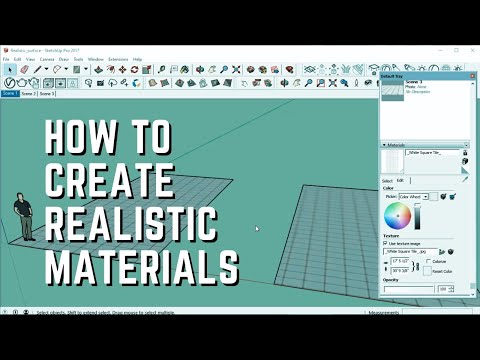The width and height of the screenshot is (480, 360).
Task: Open the Edit menu
Action: coord(17,59)
